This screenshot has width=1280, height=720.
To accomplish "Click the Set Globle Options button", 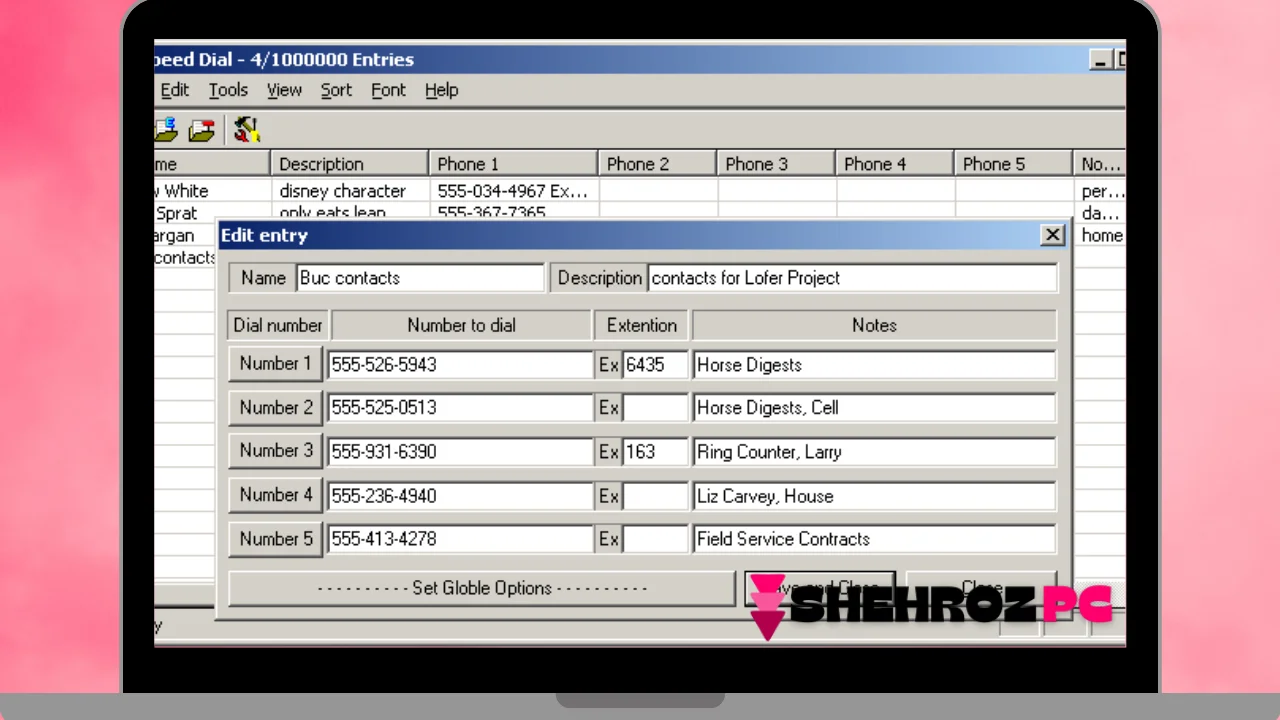I will 482,588.
